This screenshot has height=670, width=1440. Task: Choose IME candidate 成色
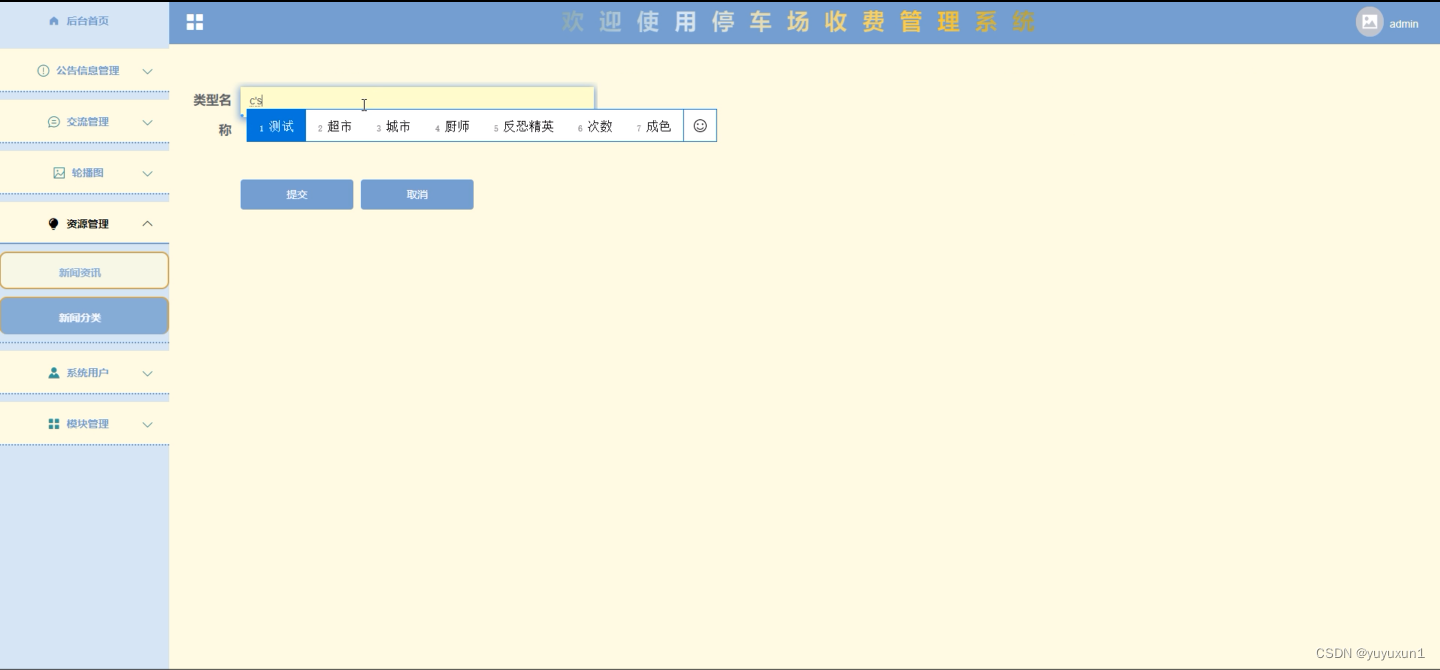(654, 126)
